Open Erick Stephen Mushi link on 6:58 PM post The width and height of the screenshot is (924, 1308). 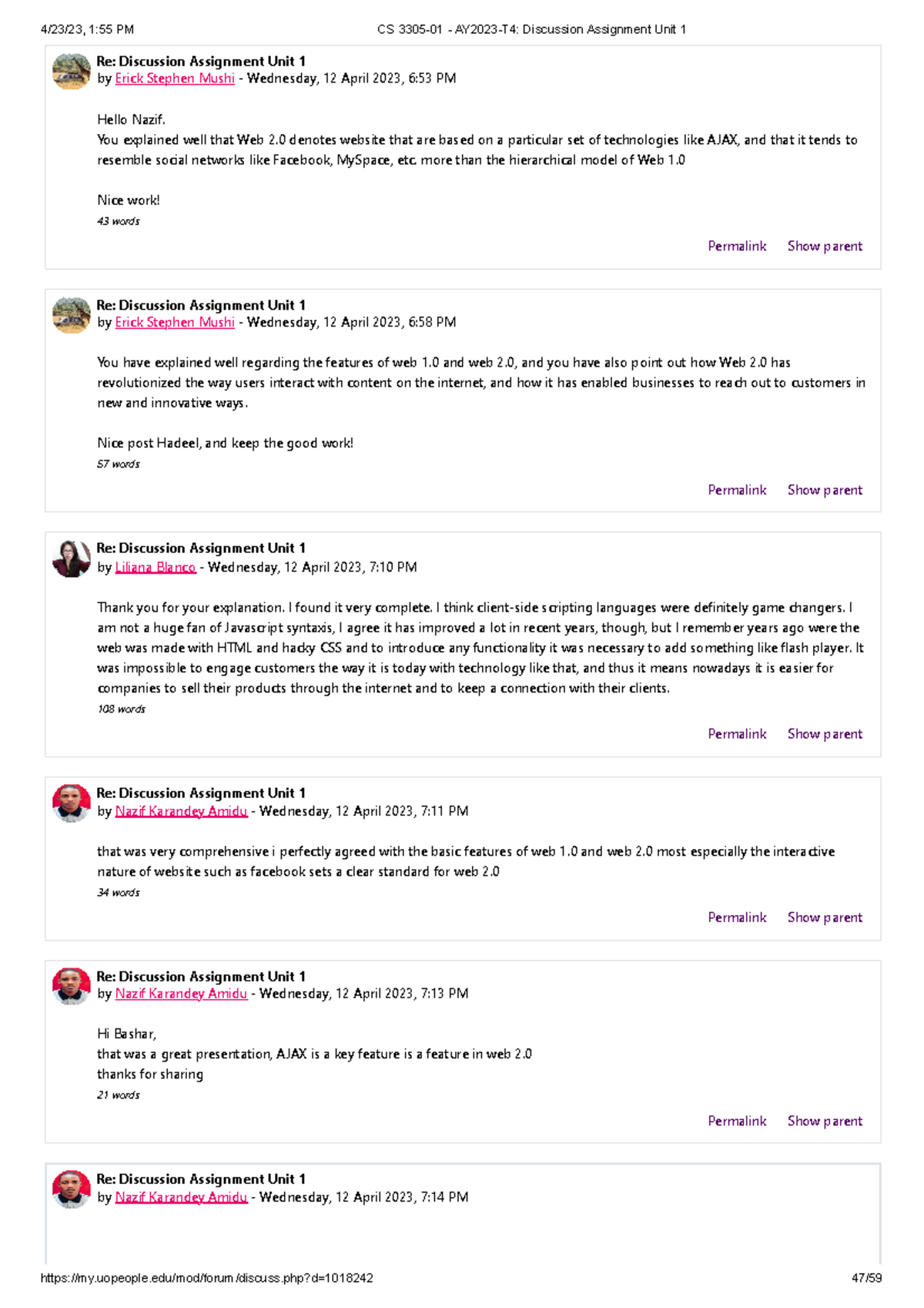click(175, 323)
